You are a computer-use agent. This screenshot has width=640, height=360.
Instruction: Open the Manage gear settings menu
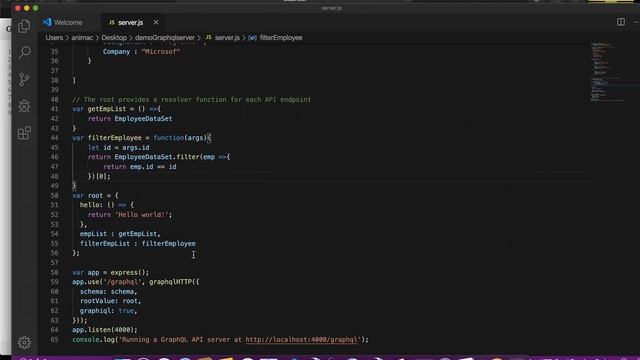click(x=24, y=342)
